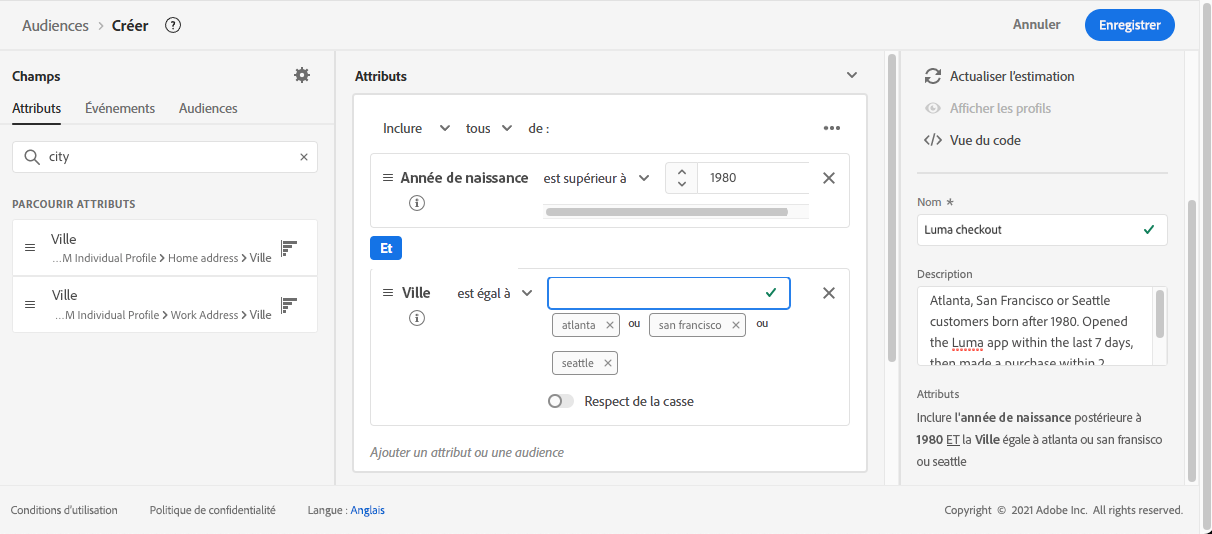The height and width of the screenshot is (534, 1212).
Task: Open the Champs settings gear
Action: pyautogui.click(x=302, y=76)
